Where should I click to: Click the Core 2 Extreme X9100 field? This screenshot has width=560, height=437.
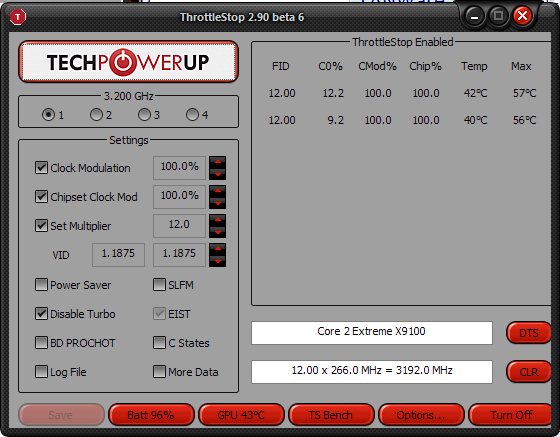coord(372,333)
